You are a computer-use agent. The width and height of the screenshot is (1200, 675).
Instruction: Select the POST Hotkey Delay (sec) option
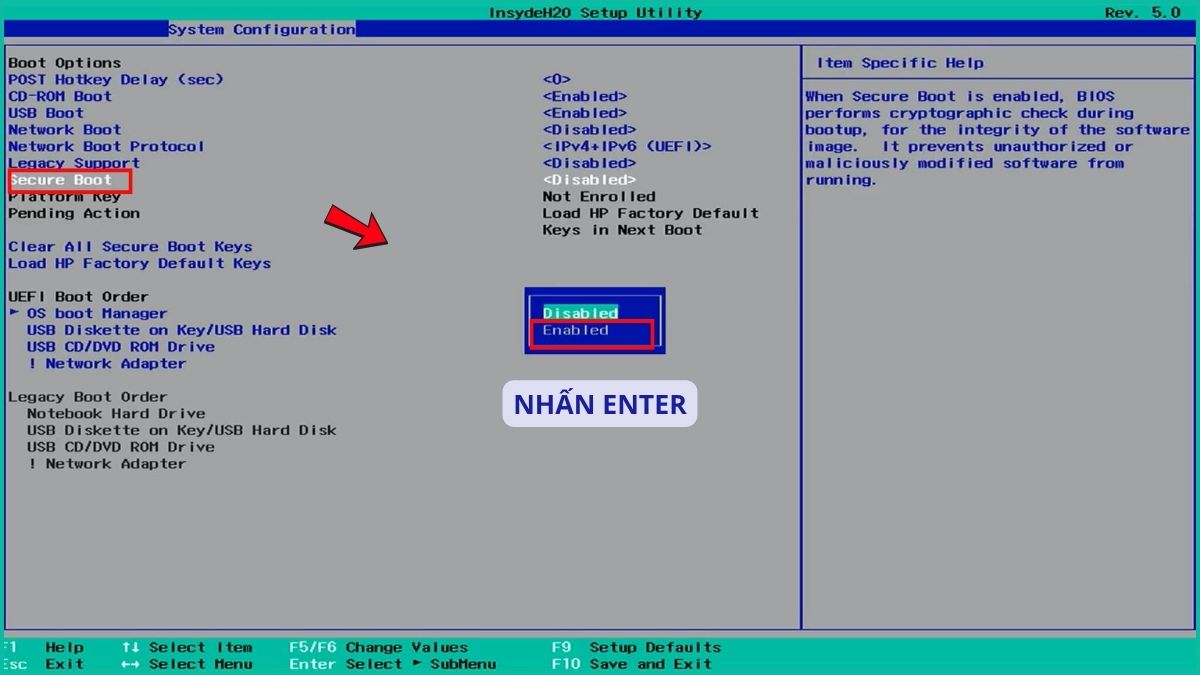pyautogui.click(x=116, y=80)
